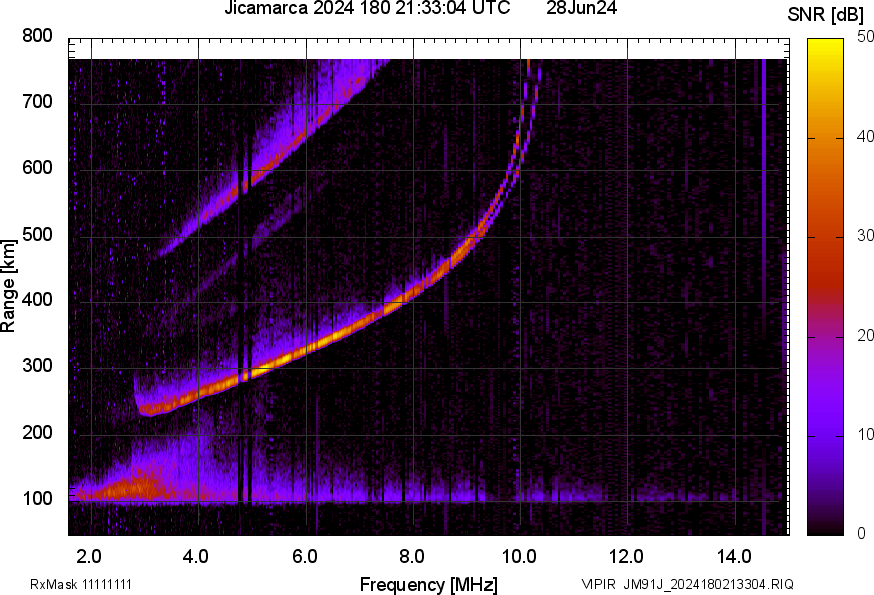Click the colorbar tick label '0'
This screenshot has width=874, height=595.
pos(861,534)
